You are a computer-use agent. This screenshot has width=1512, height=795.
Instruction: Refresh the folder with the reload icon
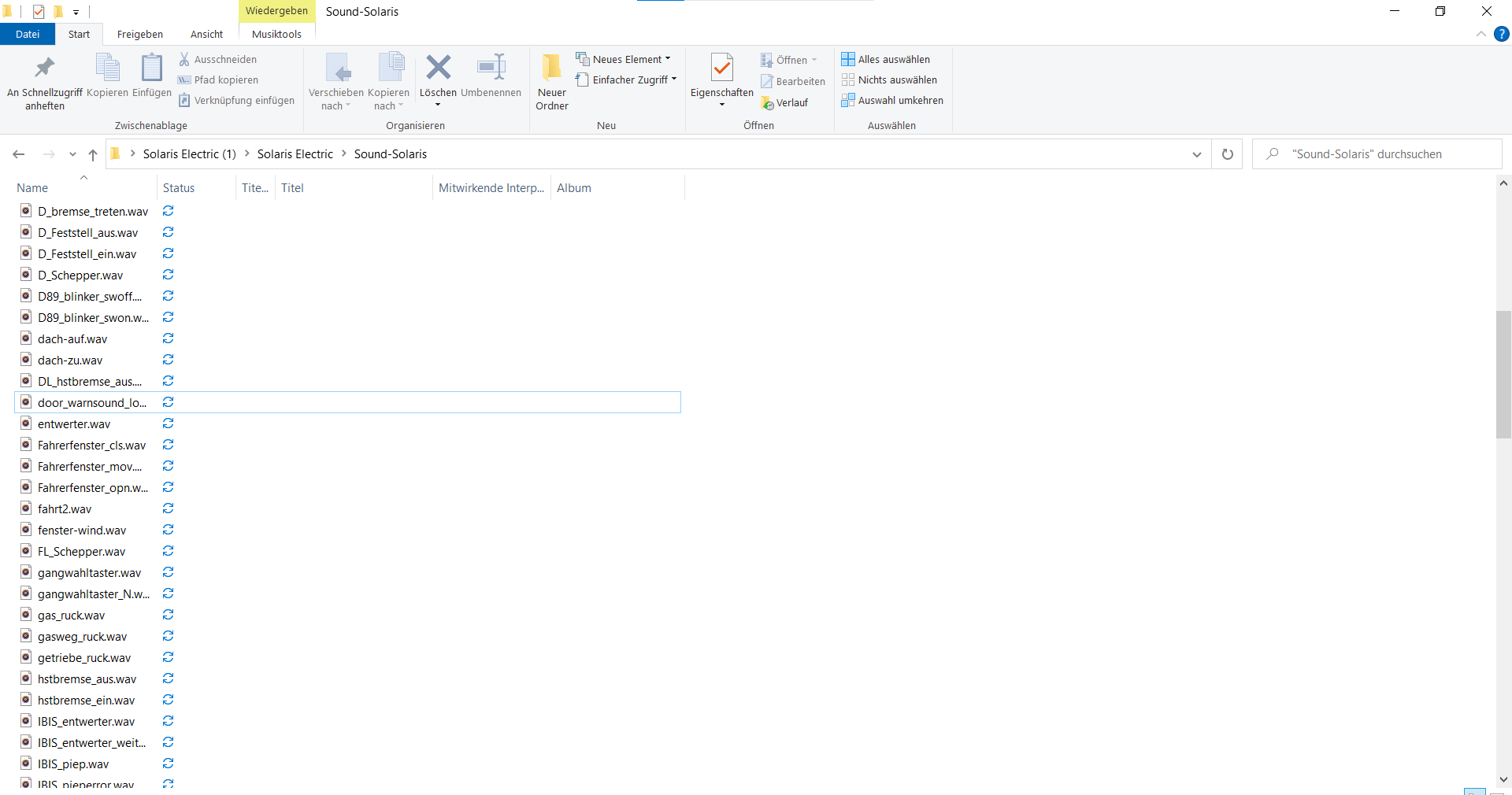tap(1227, 154)
